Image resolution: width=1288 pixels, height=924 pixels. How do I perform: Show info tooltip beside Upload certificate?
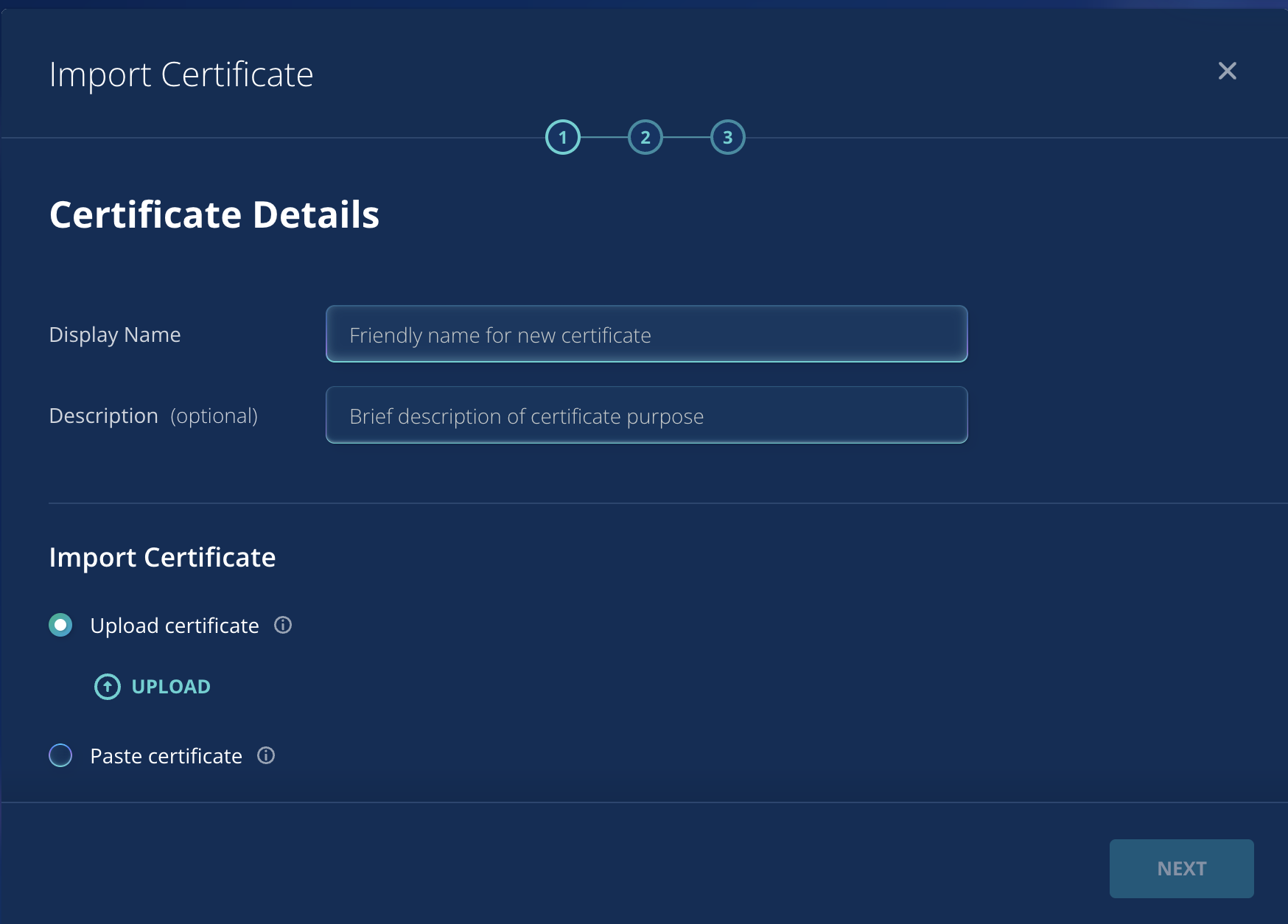283,626
